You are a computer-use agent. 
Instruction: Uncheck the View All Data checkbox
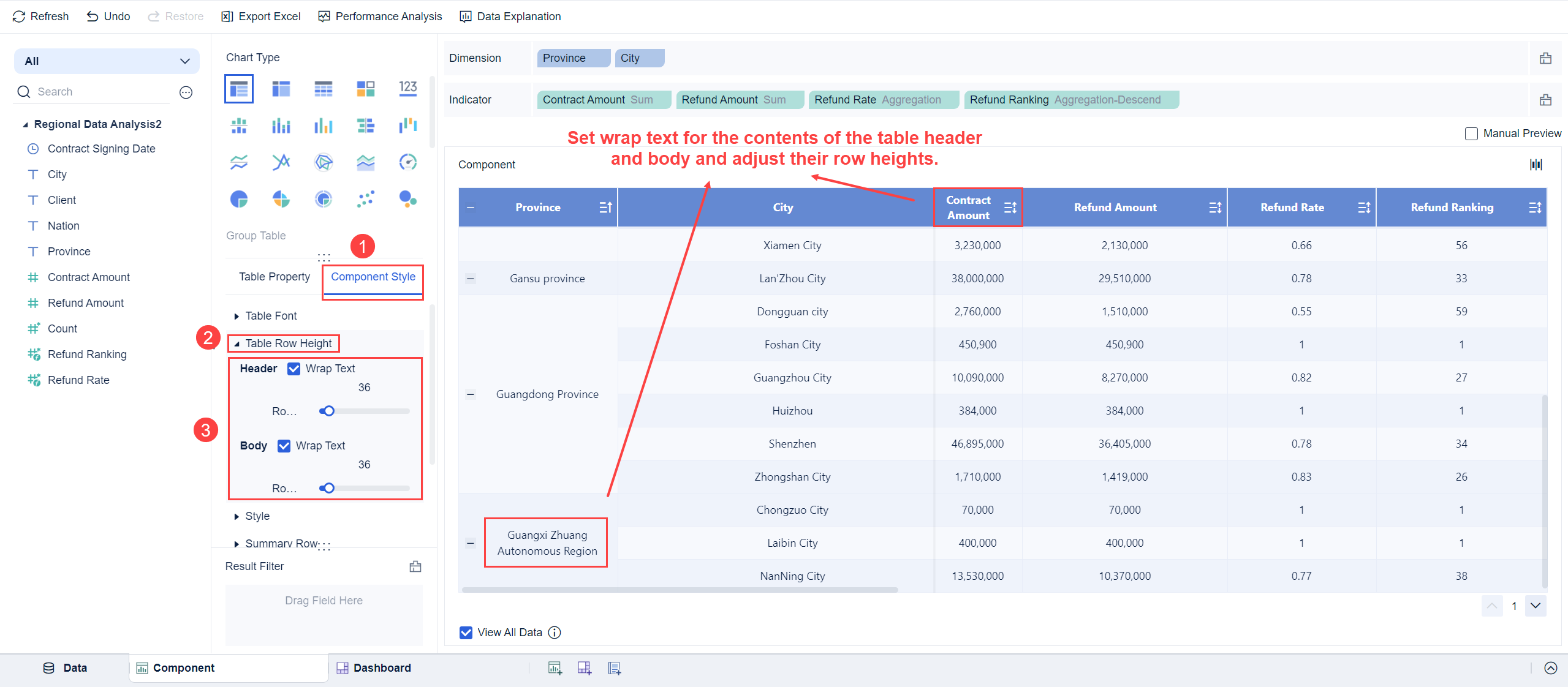(x=466, y=633)
